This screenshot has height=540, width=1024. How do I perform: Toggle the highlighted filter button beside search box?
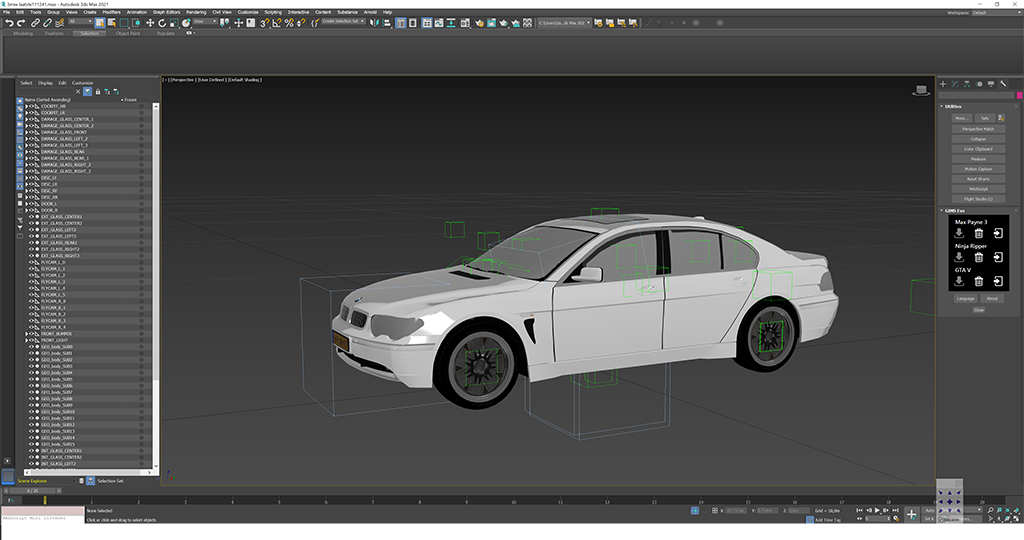(87, 91)
